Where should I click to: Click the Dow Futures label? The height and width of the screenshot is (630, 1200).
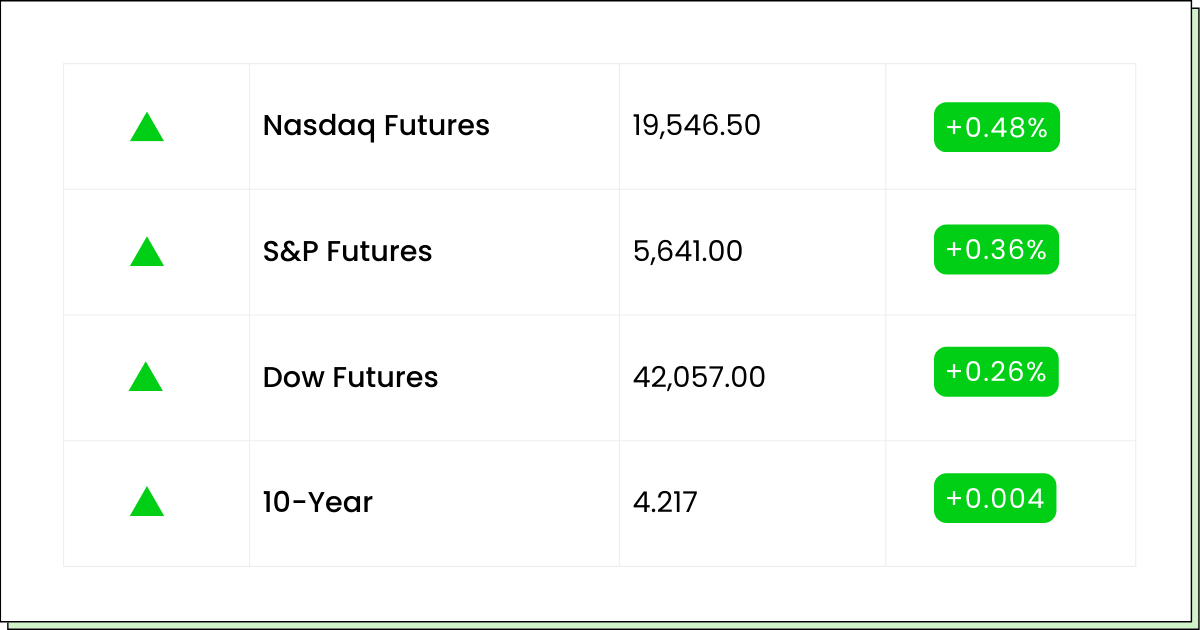click(350, 377)
